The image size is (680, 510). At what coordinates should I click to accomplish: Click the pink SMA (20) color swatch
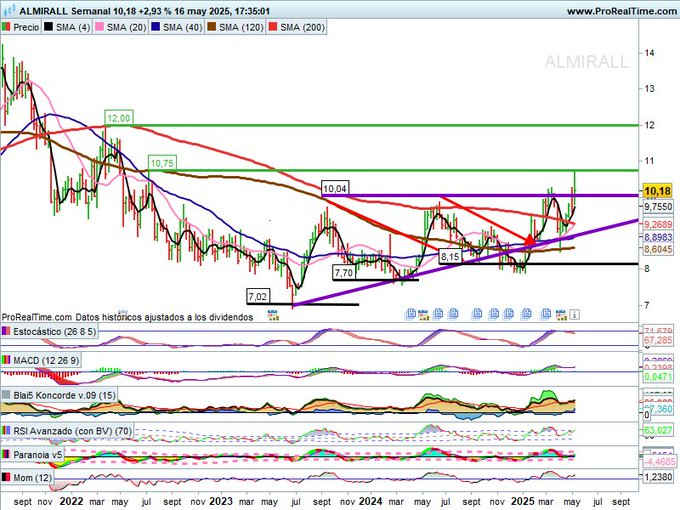(x=100, y=27)
